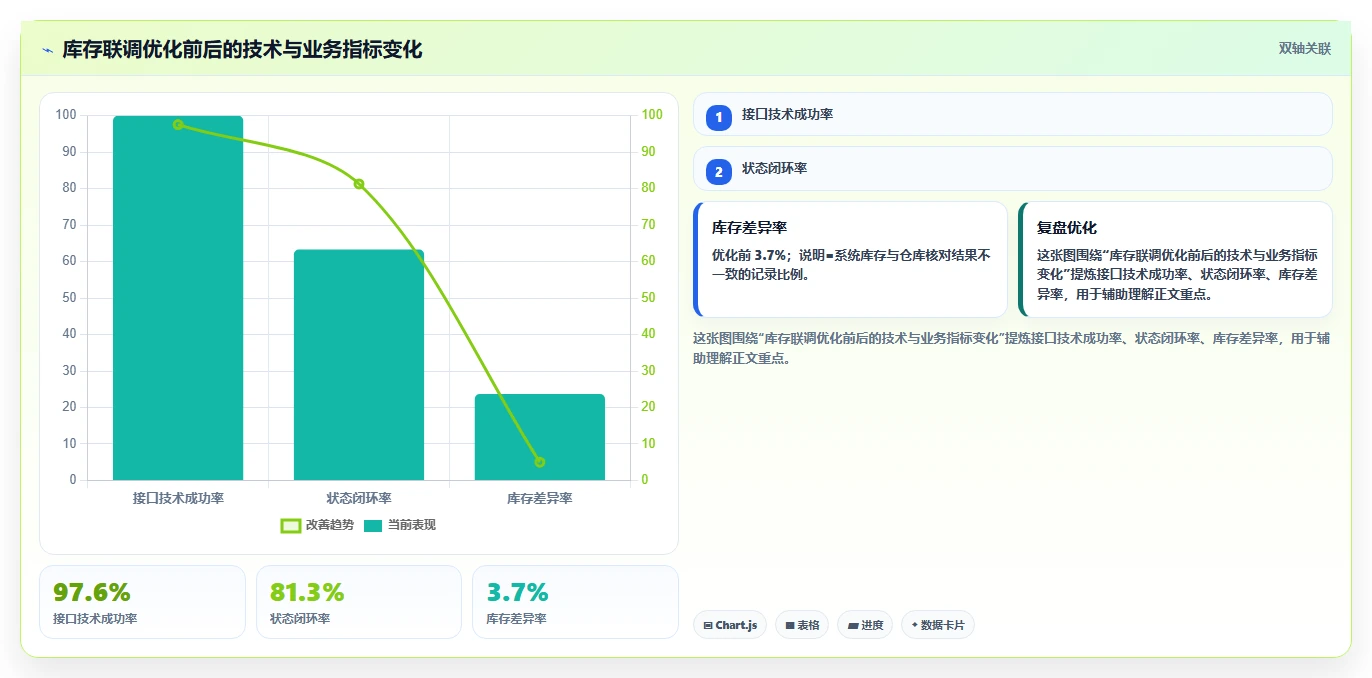Screen dimensions: 1372x678
Task: Click the 双轴关联 label in header
Action: 1304,49
